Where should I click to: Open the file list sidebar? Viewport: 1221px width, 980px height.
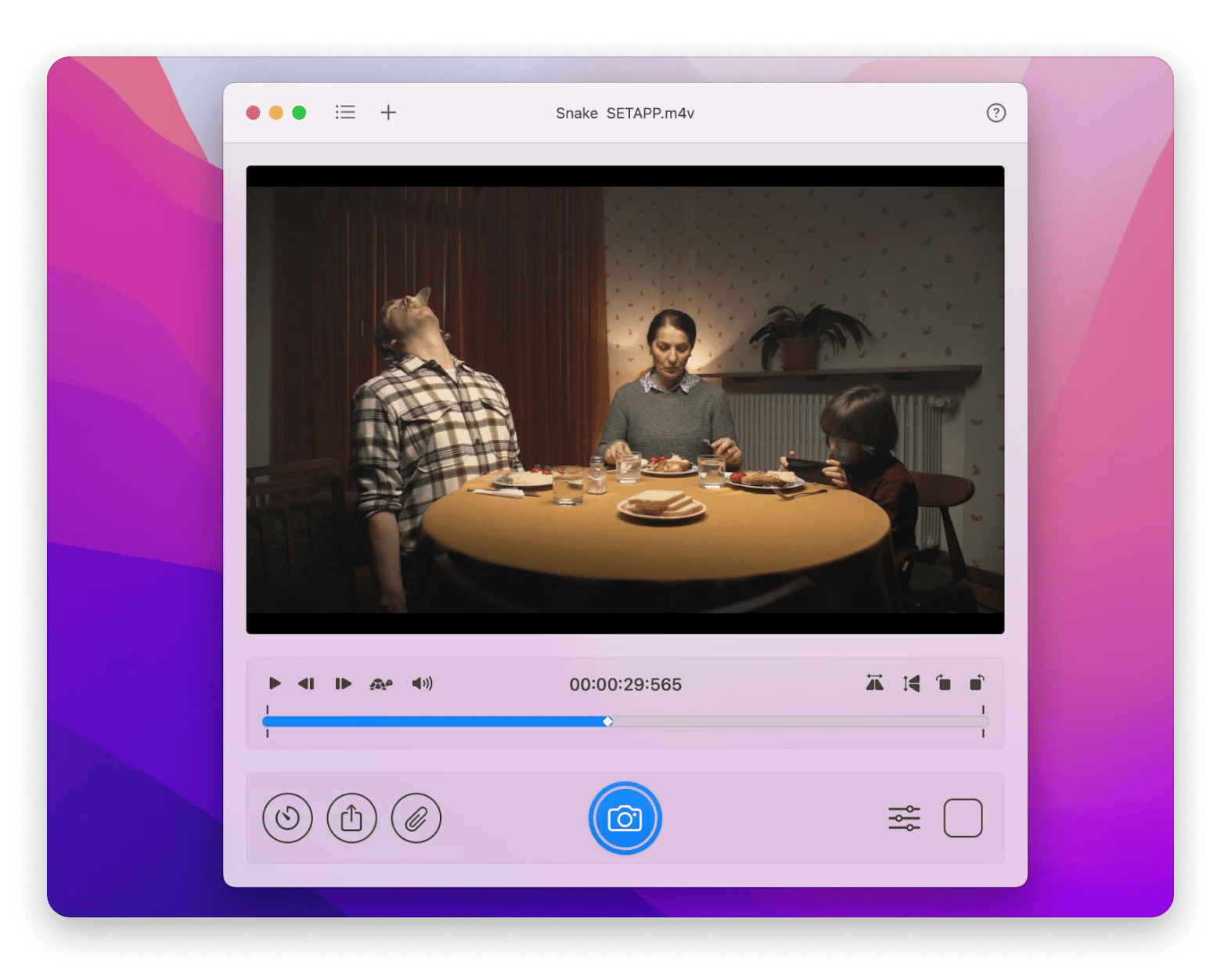(x=345, y=113)
